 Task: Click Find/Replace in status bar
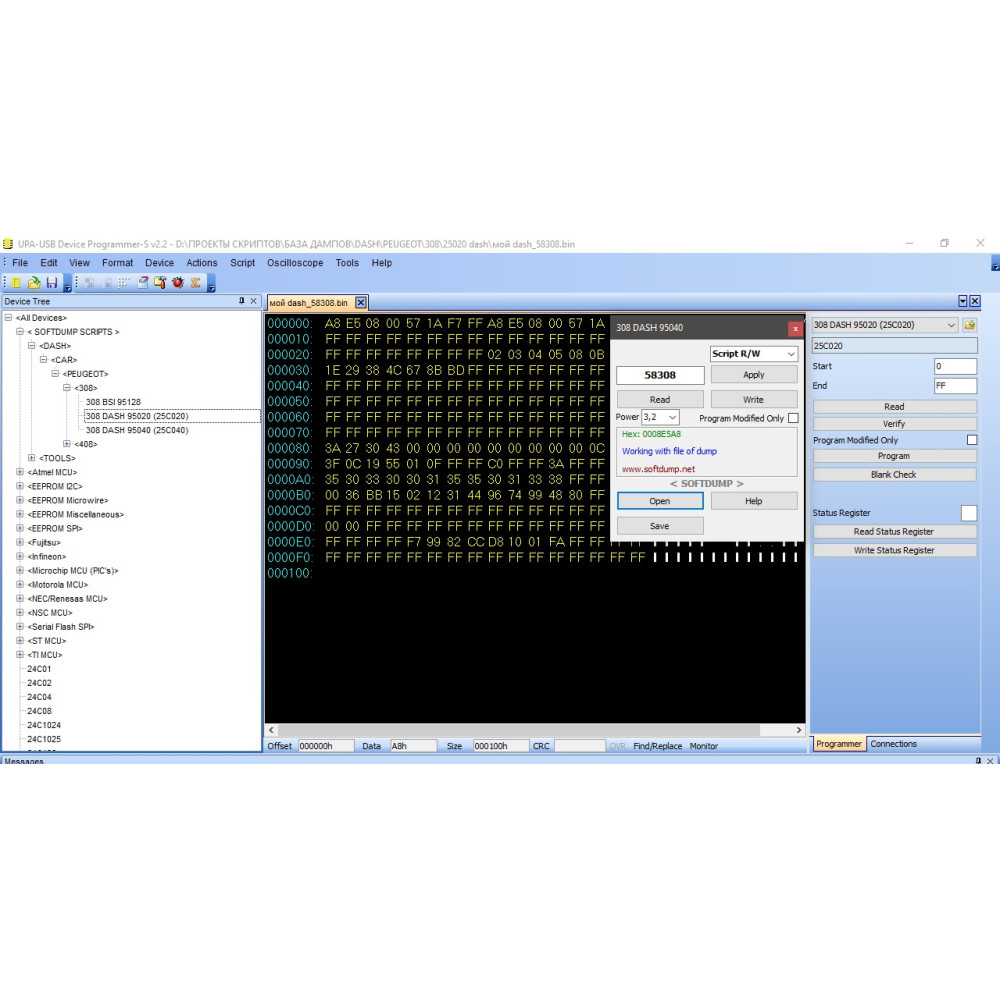coord(657,746)
